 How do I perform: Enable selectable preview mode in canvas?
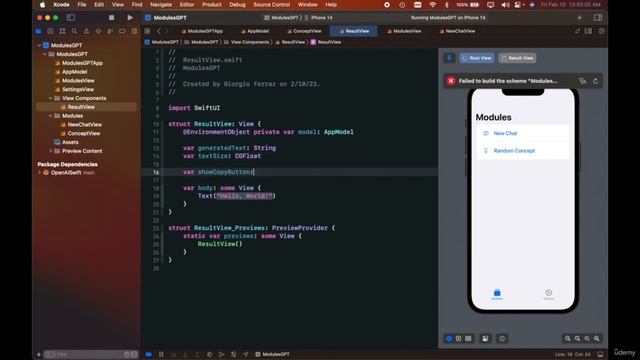coord(458,338)
